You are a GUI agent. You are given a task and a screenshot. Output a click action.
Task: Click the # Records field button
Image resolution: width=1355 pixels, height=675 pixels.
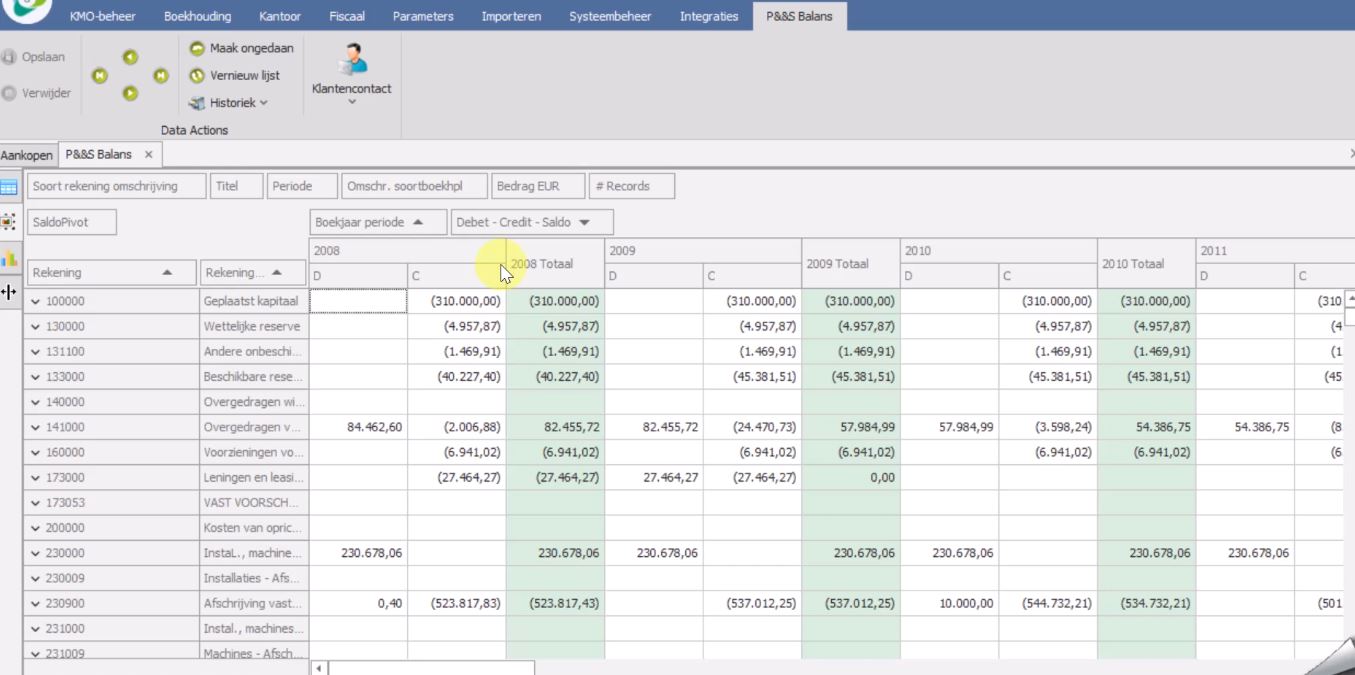632,186
